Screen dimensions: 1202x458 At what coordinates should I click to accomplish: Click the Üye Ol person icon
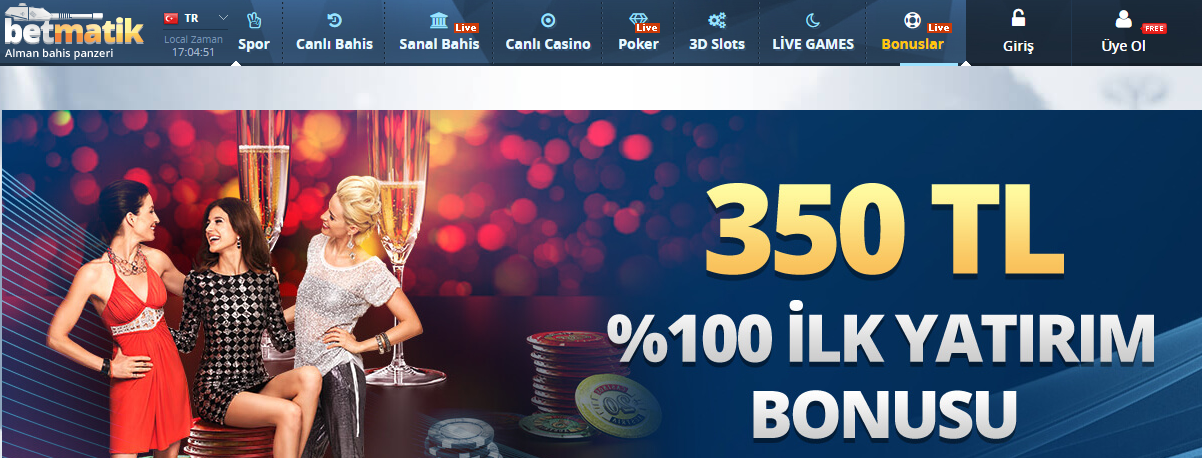(x=1124, y=18)
